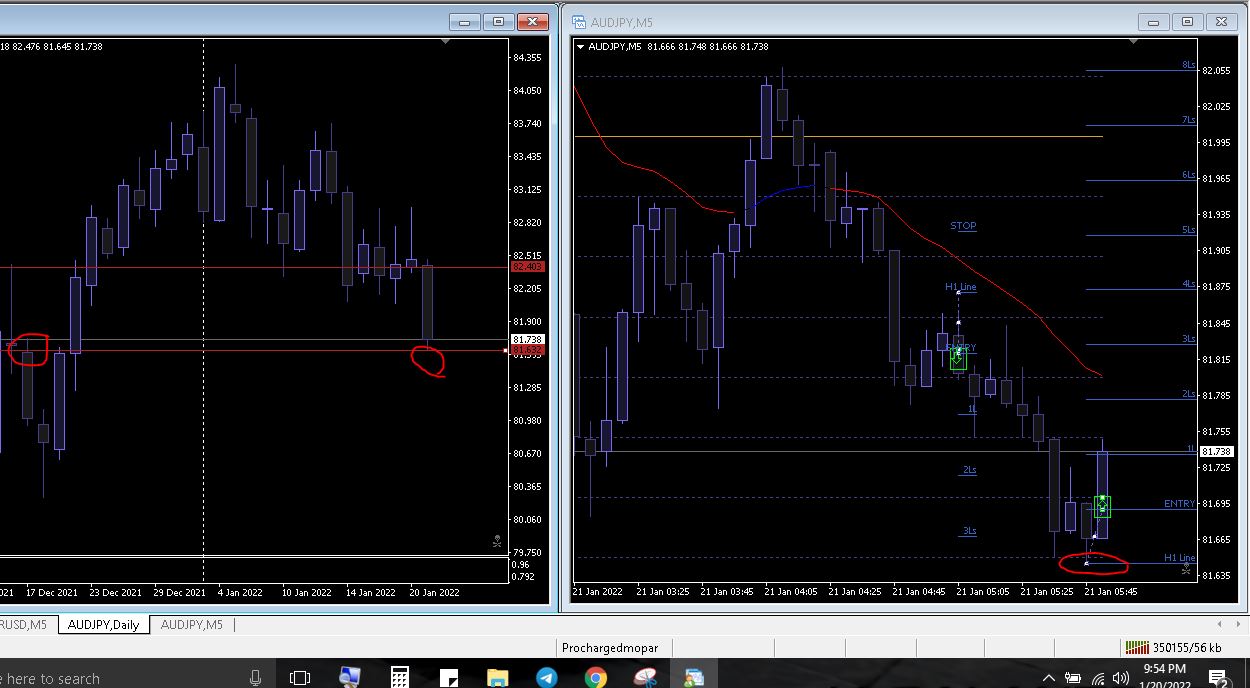Click the 20 Jan 2022 date label
Viewport: 1250px width, 688px height.
tap(433, 592)
